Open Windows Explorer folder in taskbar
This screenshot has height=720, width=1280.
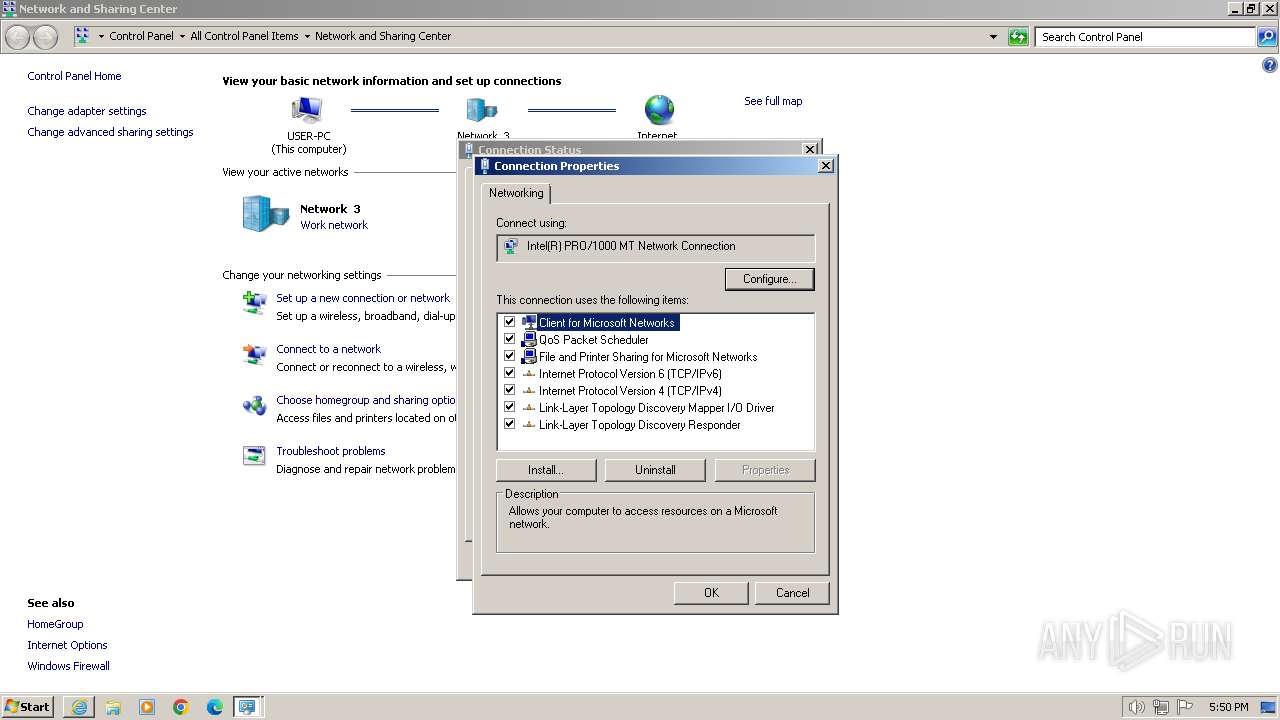113,707
